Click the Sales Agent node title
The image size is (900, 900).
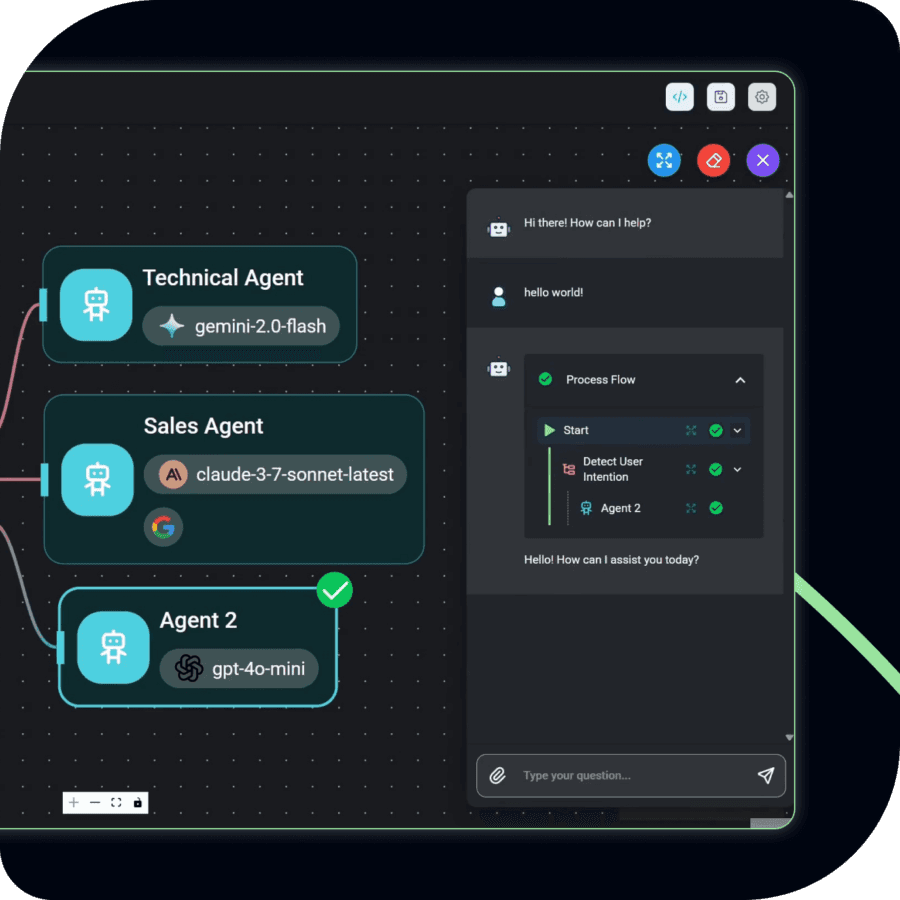(203, 426)
